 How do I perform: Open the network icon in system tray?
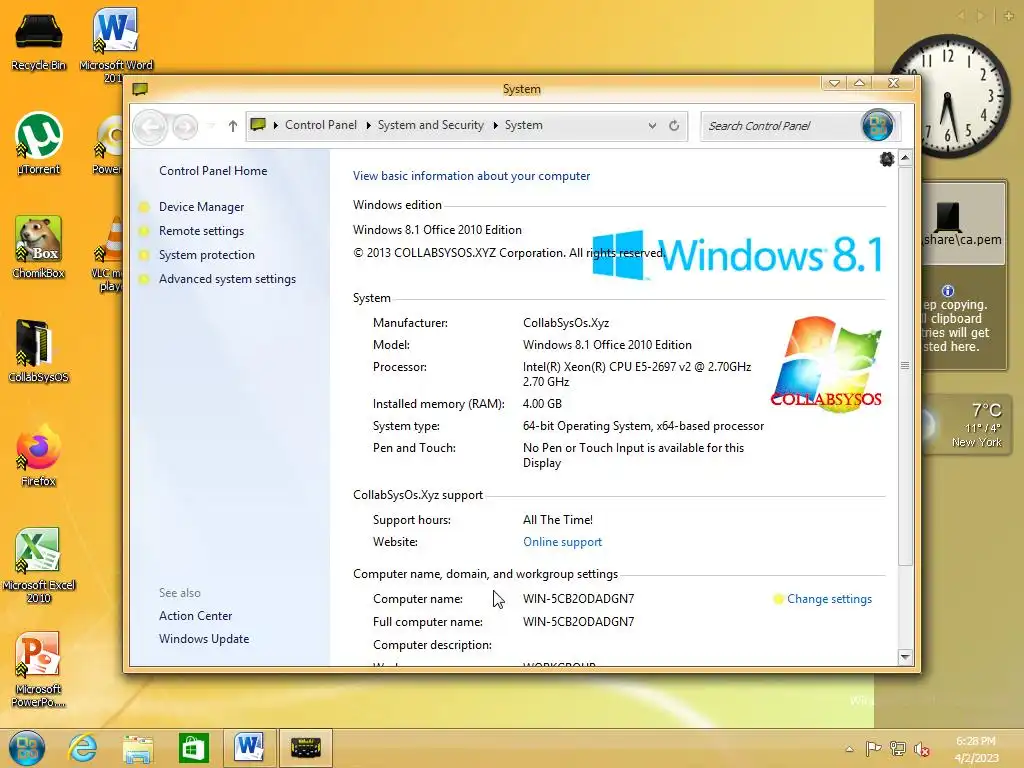pyautogui.click(x=898, y=748)
